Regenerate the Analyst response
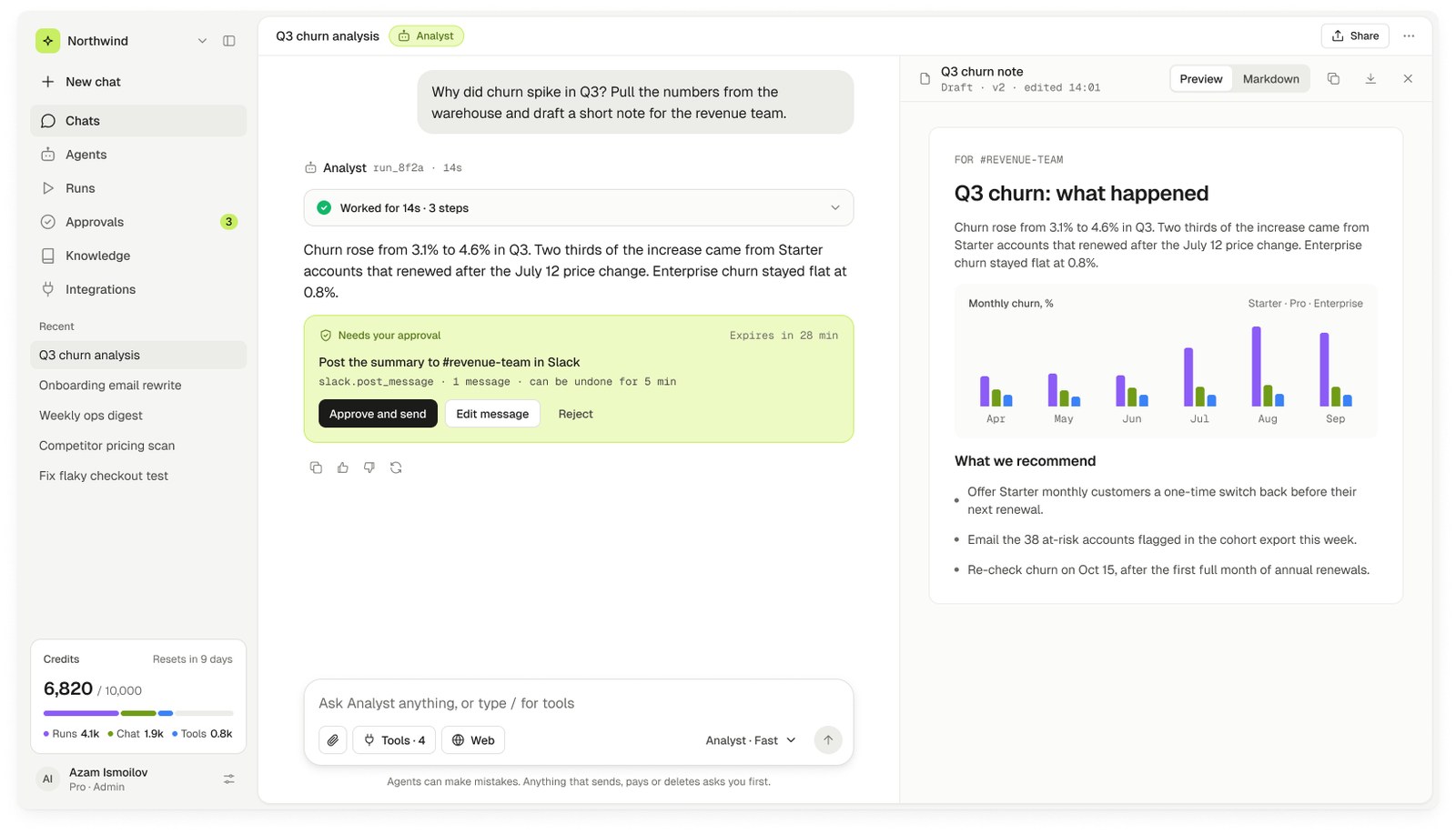Image resolution: width=1456 pixels, height=834 pixels. (396, 467)
